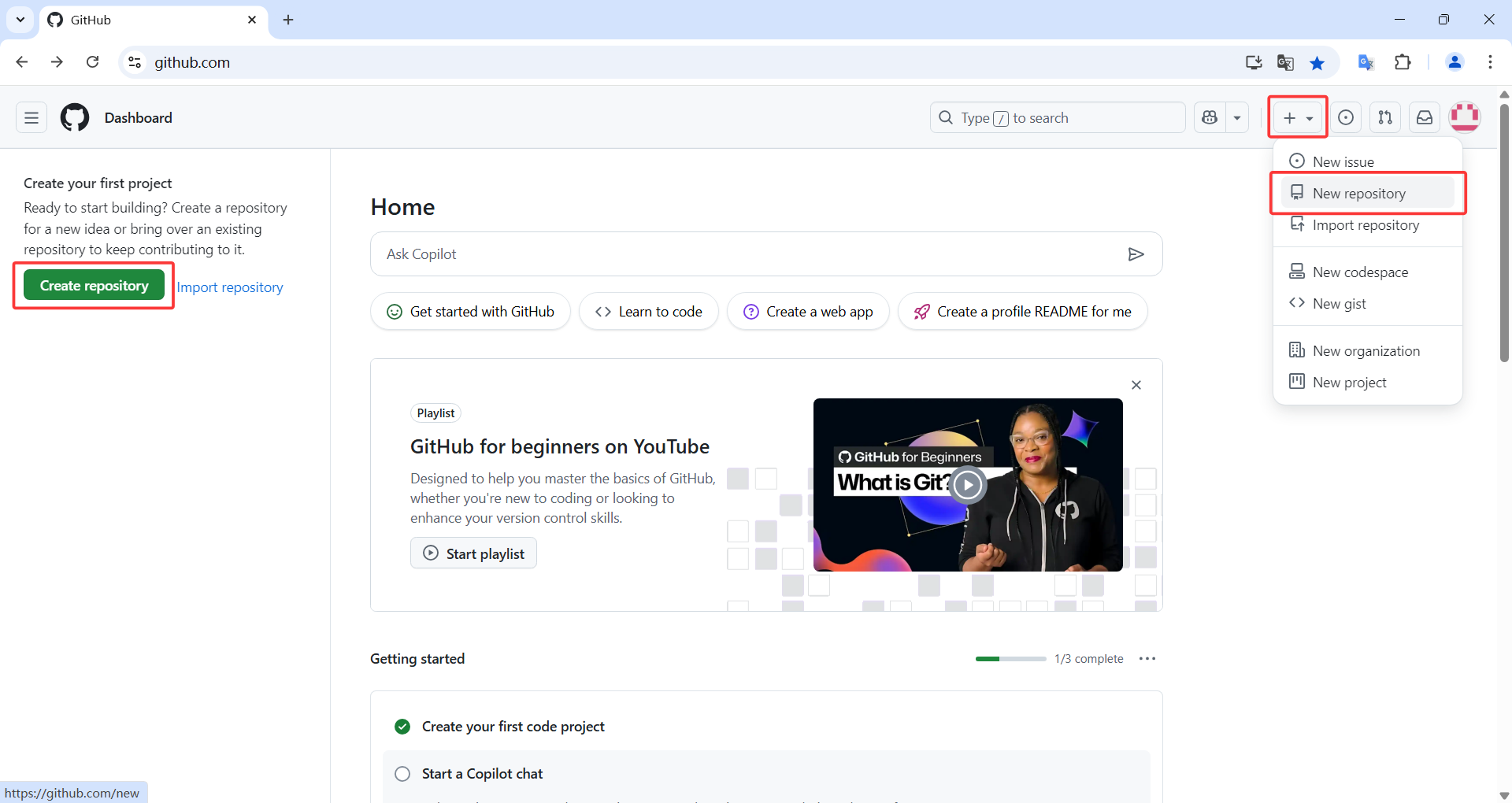Click the page vertical scrollbar thumb
1512x803 pixels.
1504,232
